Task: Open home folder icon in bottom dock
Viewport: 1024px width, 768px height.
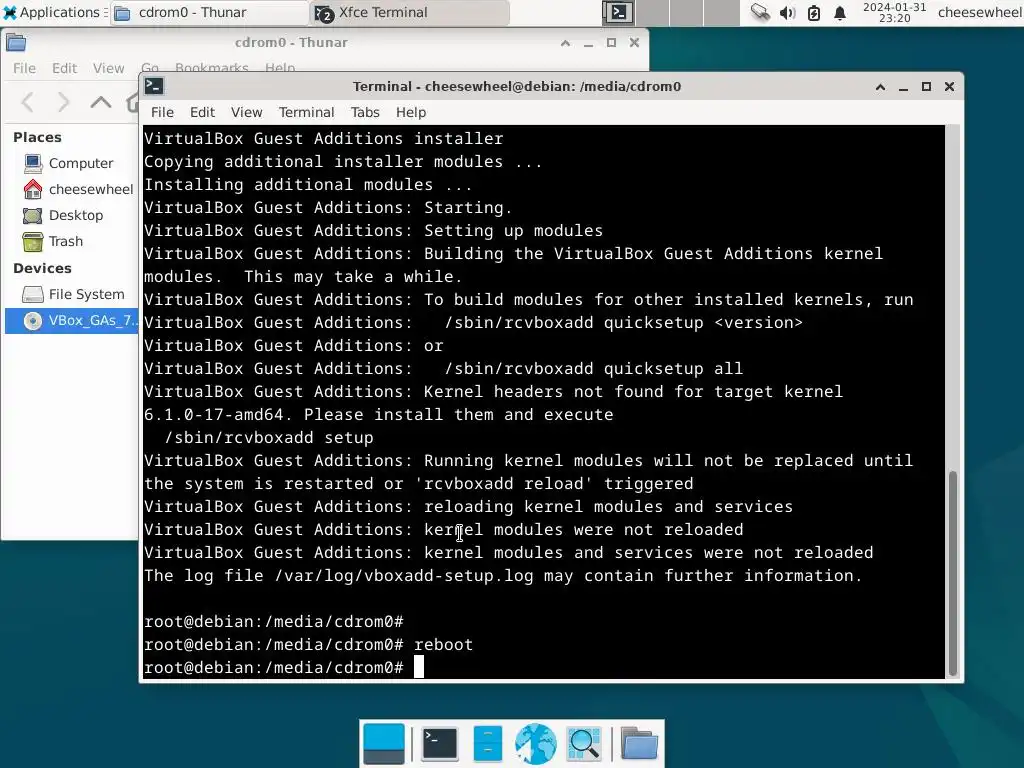Action: 639,743
